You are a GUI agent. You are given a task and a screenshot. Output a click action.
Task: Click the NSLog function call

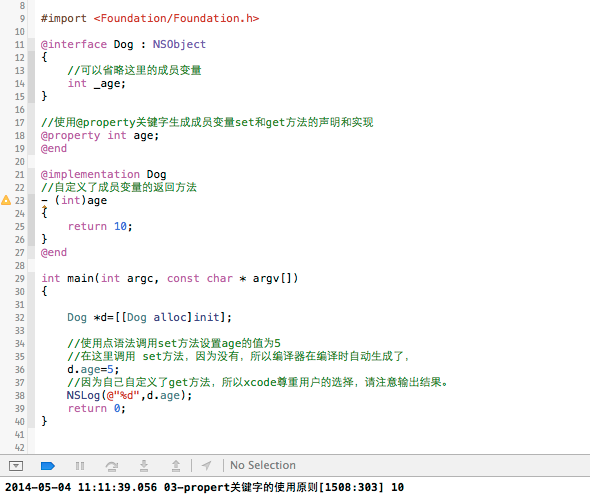(83, 395)
